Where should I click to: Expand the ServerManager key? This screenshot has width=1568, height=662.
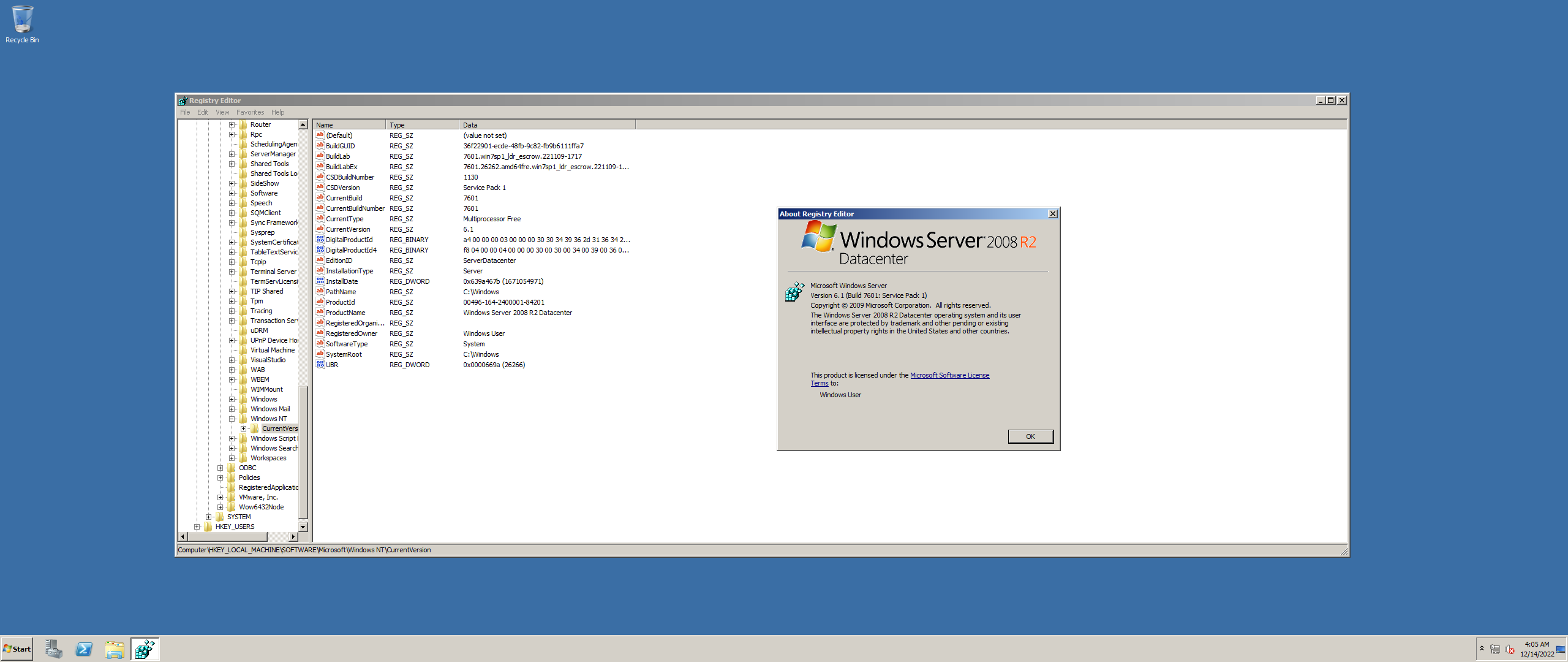point(232,154)
